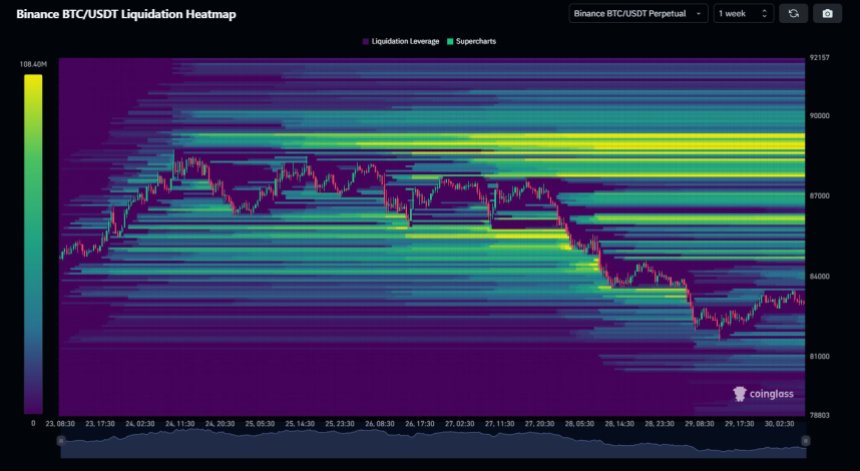The height and width of the screenshot is (471, 860).
Task: Click the Binance BTC/USDT Liquidation Heatmap title
Action: click(126, 14)
